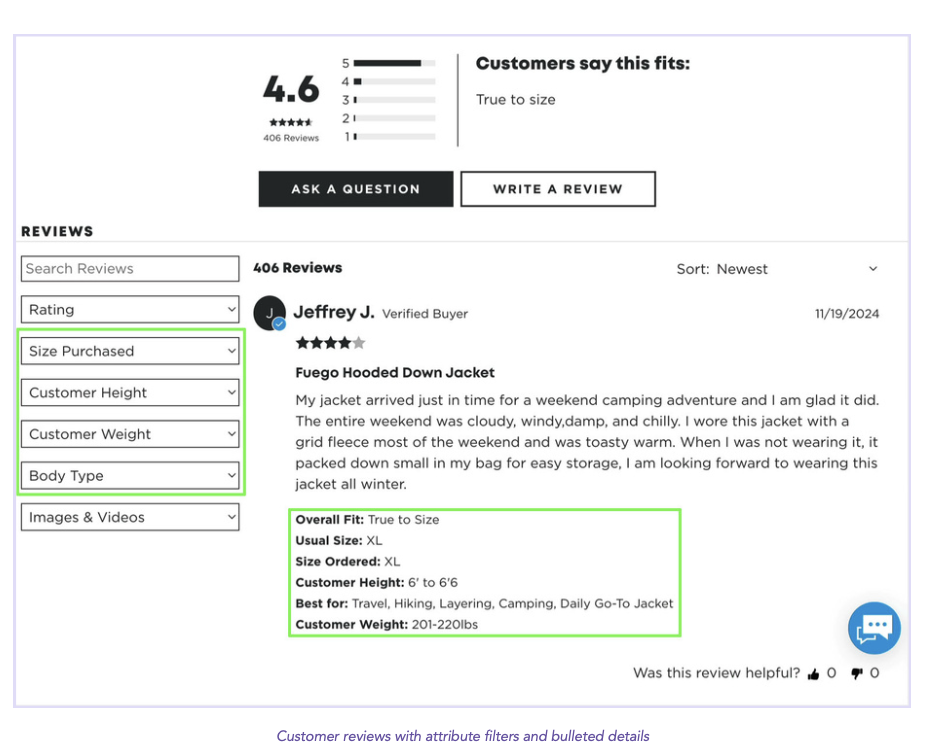Click Jeffrey J.'s avatar with verified badge
Image resolution: width=928 pixels, height=752 pixels.
point(270,314)
